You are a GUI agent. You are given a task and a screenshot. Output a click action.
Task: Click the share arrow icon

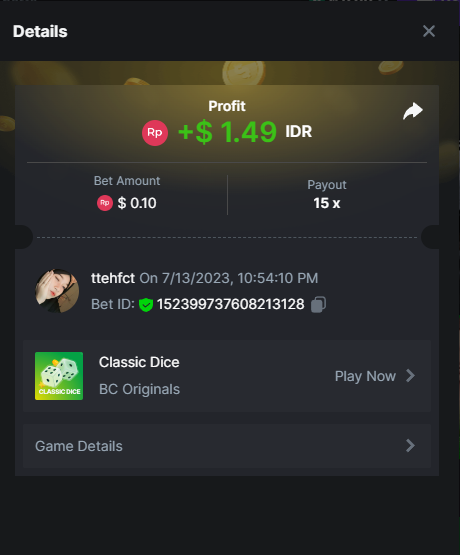(x=413, y=111)
